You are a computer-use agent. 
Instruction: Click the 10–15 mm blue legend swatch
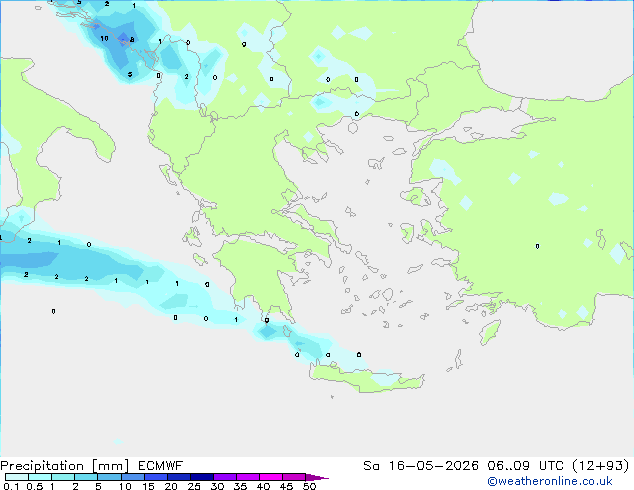pos(132,477)
